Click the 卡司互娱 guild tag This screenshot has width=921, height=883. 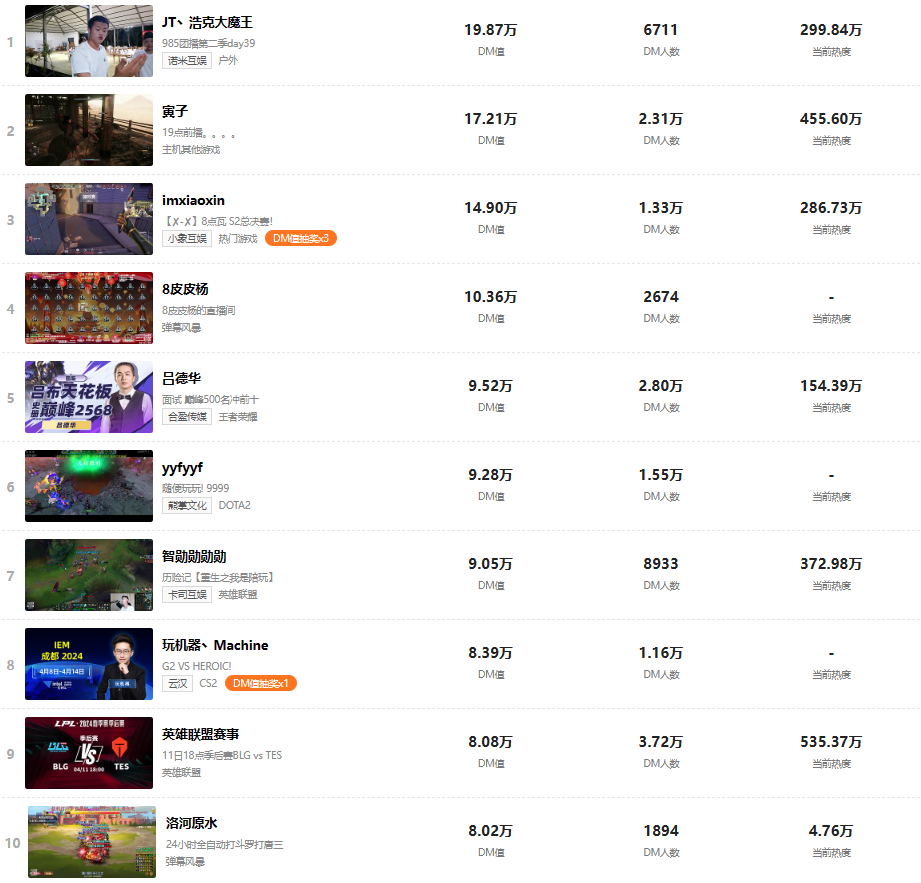click(x=187, y=595)
